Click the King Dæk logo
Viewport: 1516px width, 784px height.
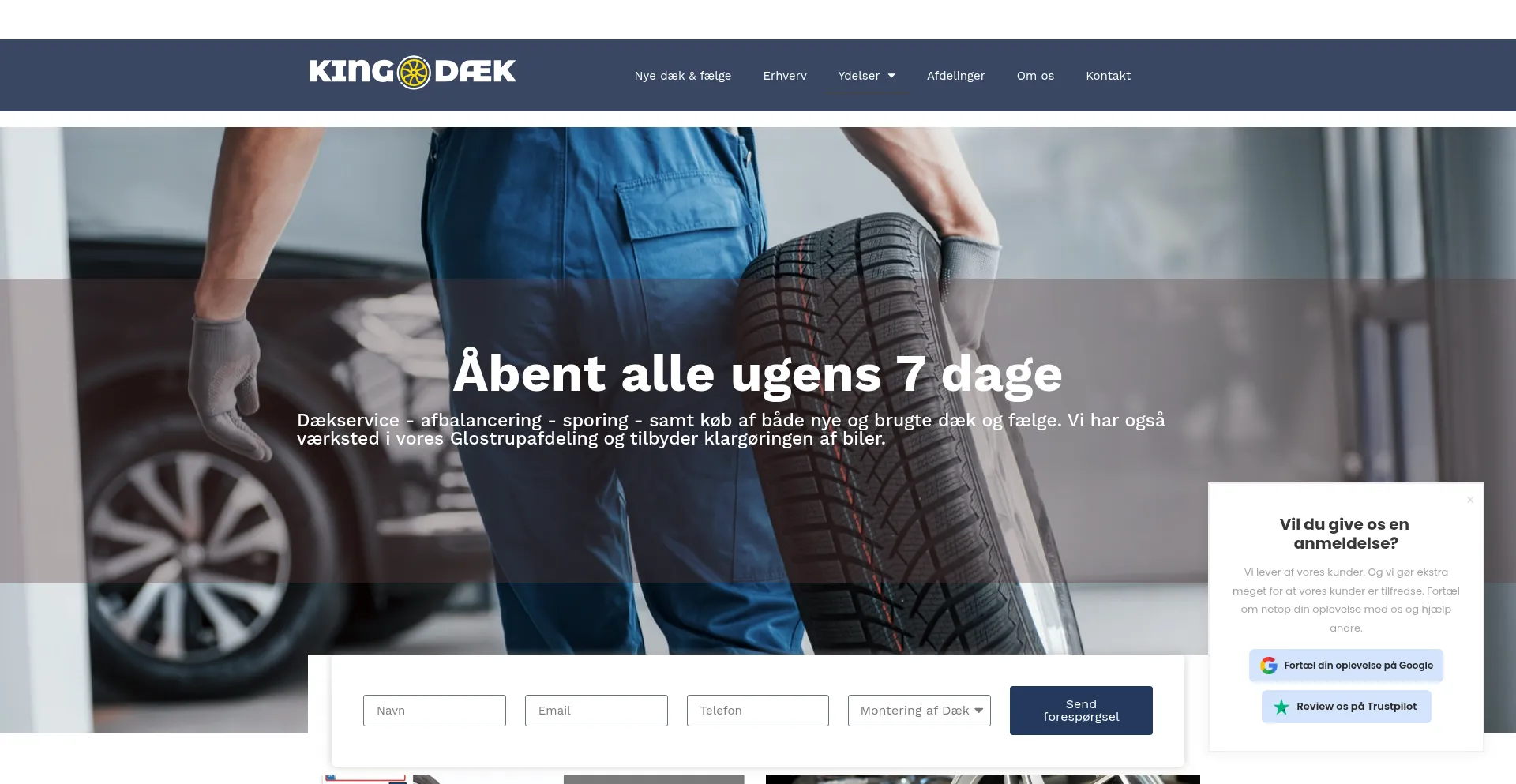coord(412,72)
